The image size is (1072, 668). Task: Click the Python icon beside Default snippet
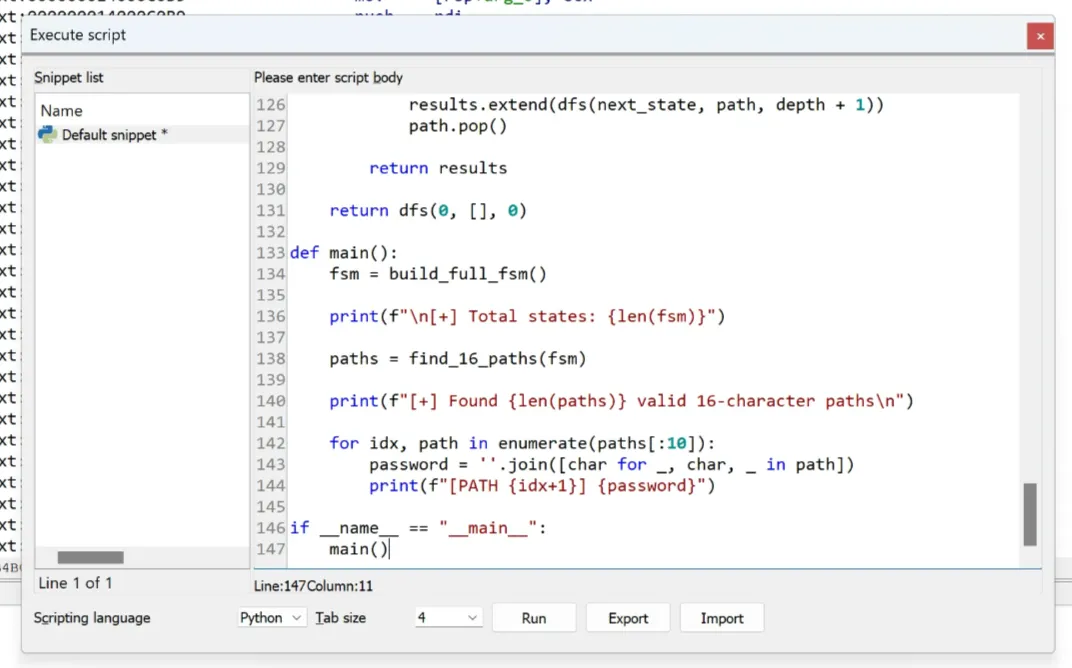click(48, 134)
